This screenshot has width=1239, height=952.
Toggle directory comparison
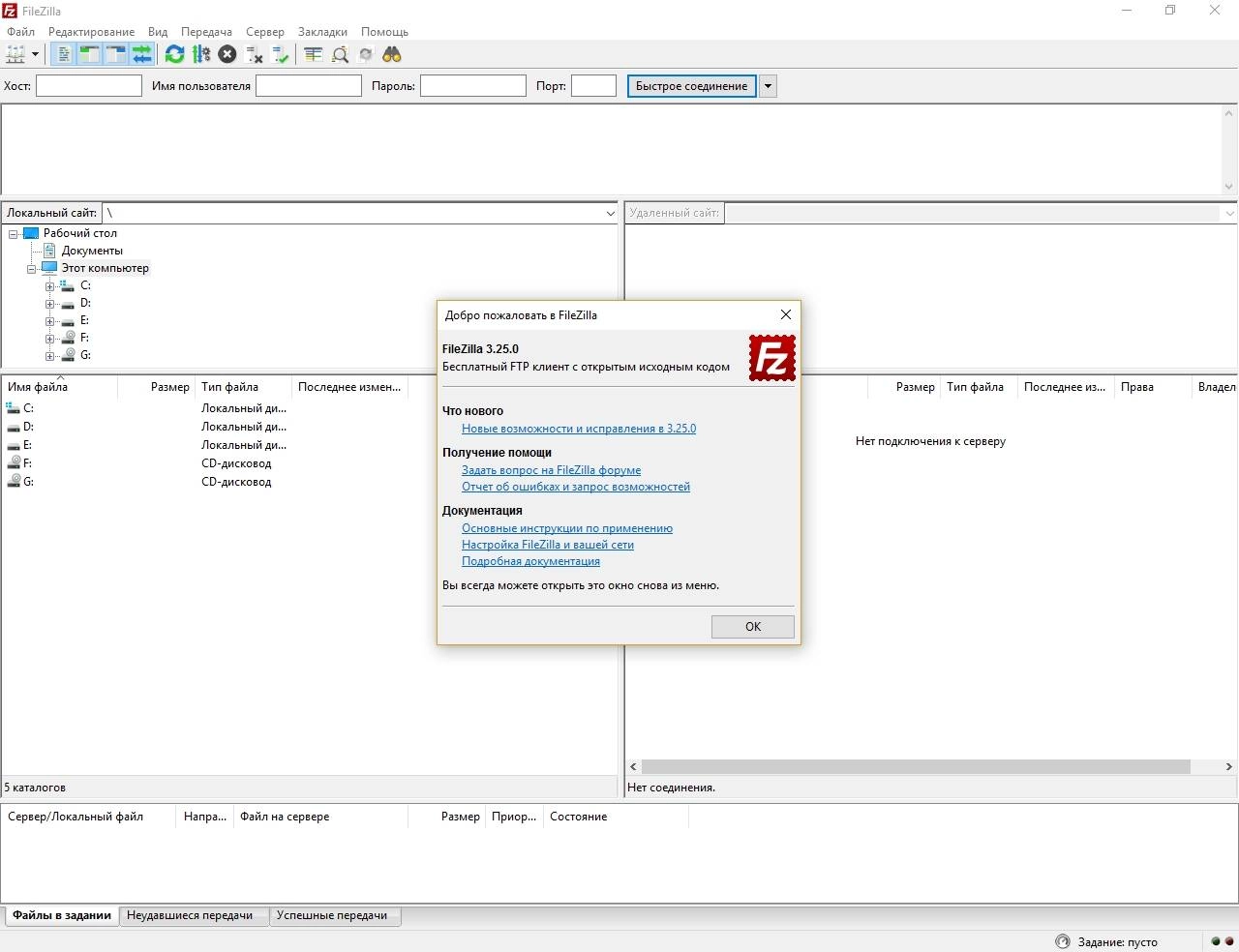[x=340, y=55]
